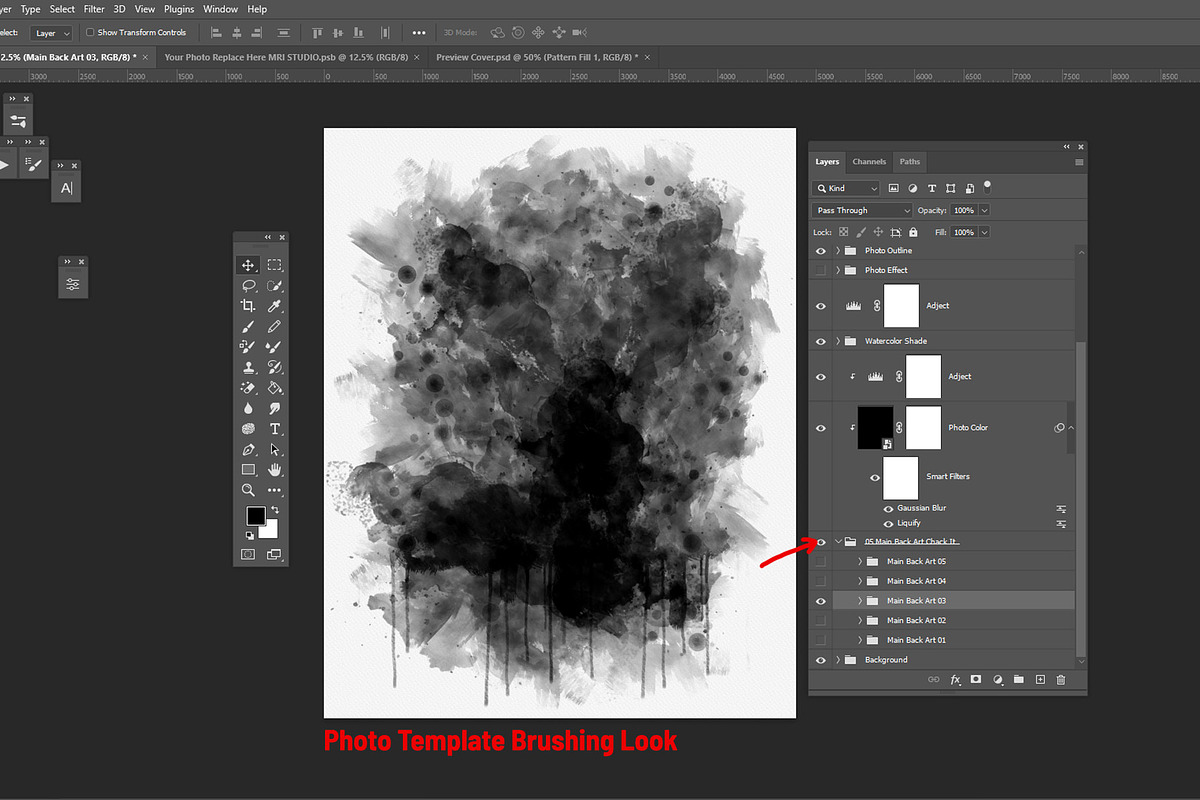Open the Pass Through blend mode dropdown
This screenshot has height=800, width=1200.
[863, 211]
